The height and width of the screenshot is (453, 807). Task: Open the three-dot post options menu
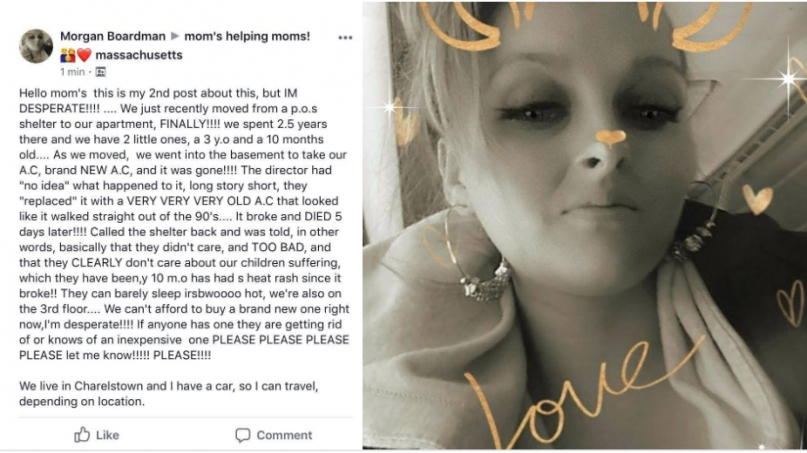pos(345,37)
